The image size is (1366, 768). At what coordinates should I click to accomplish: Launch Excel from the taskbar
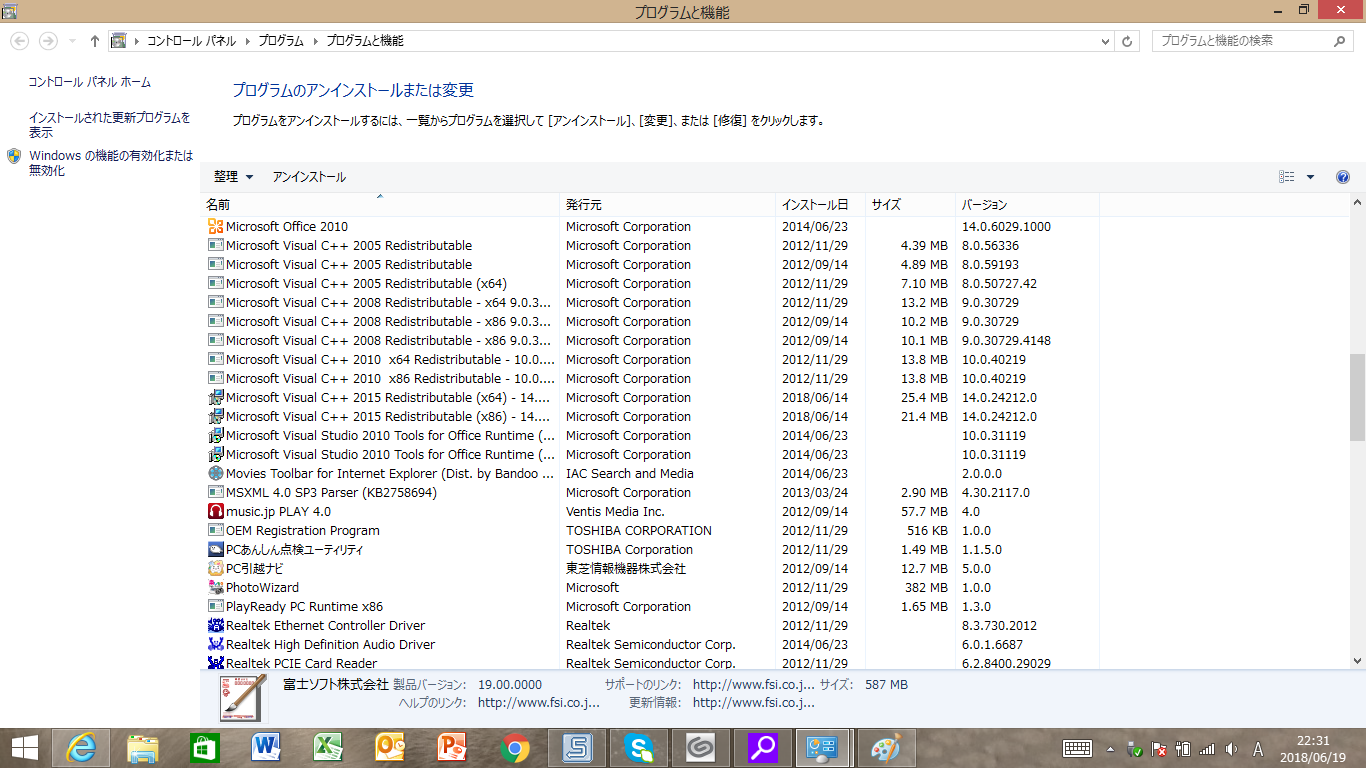pos(329,748)
